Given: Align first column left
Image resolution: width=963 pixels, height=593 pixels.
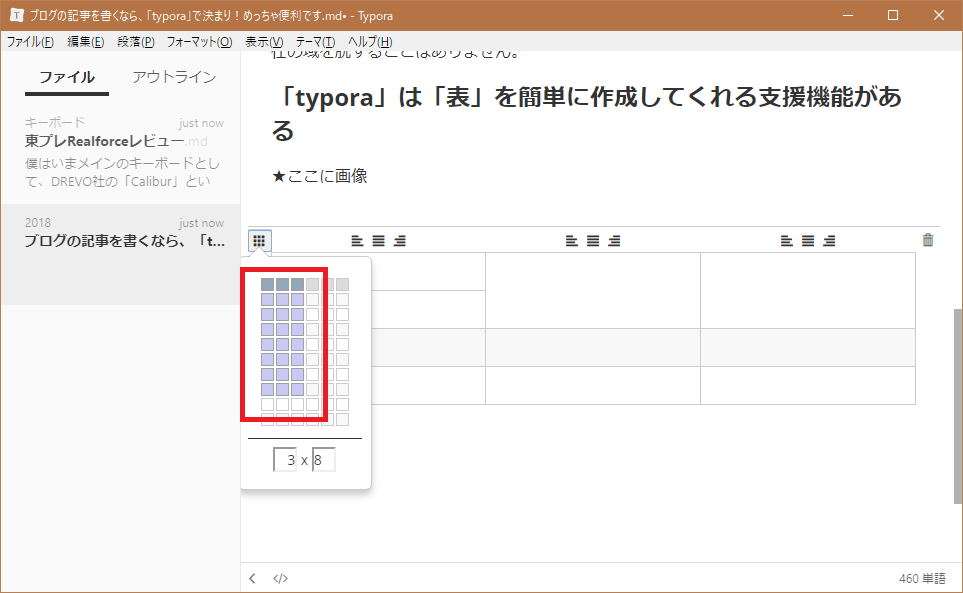Looking at the screenshot, I should [x=357, y=241].
